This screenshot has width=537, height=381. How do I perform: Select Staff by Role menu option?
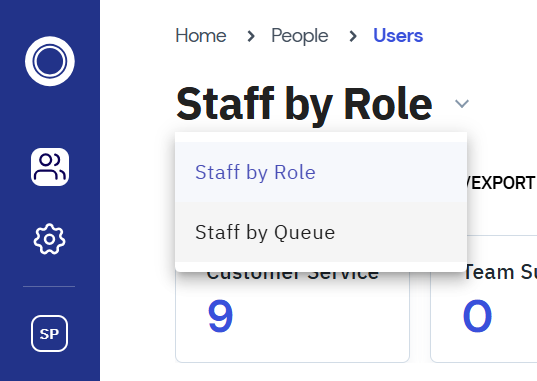[x=321, y=172]
